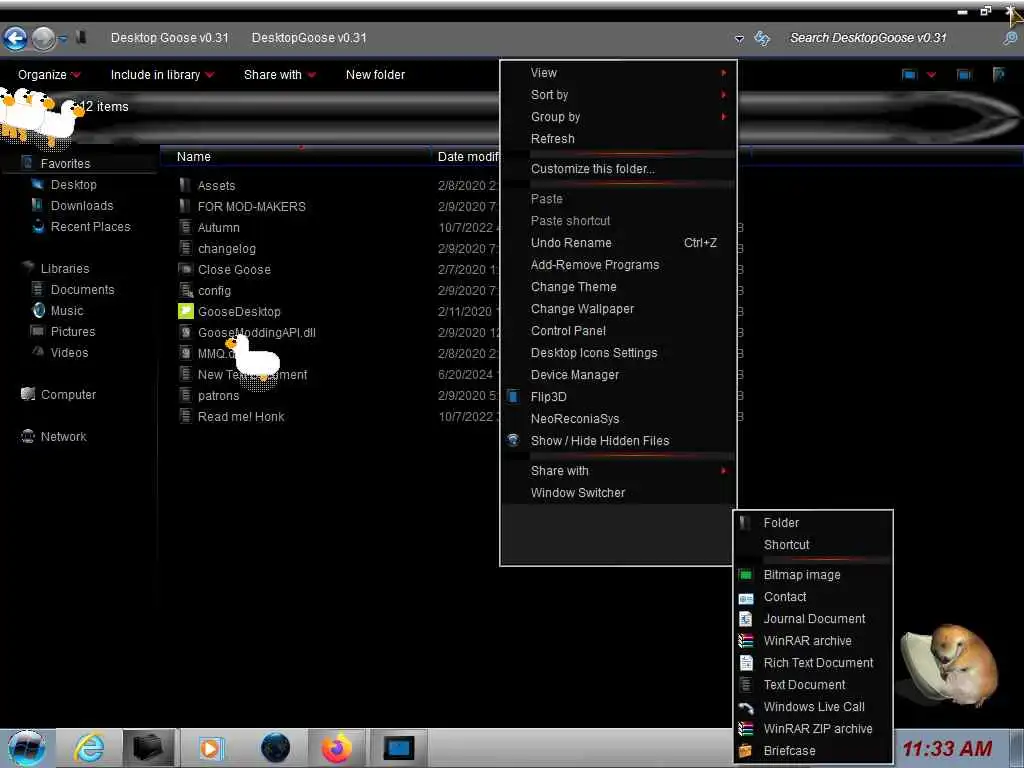
Task: Select the Close Goose file icon
Action: coord(185,269)
